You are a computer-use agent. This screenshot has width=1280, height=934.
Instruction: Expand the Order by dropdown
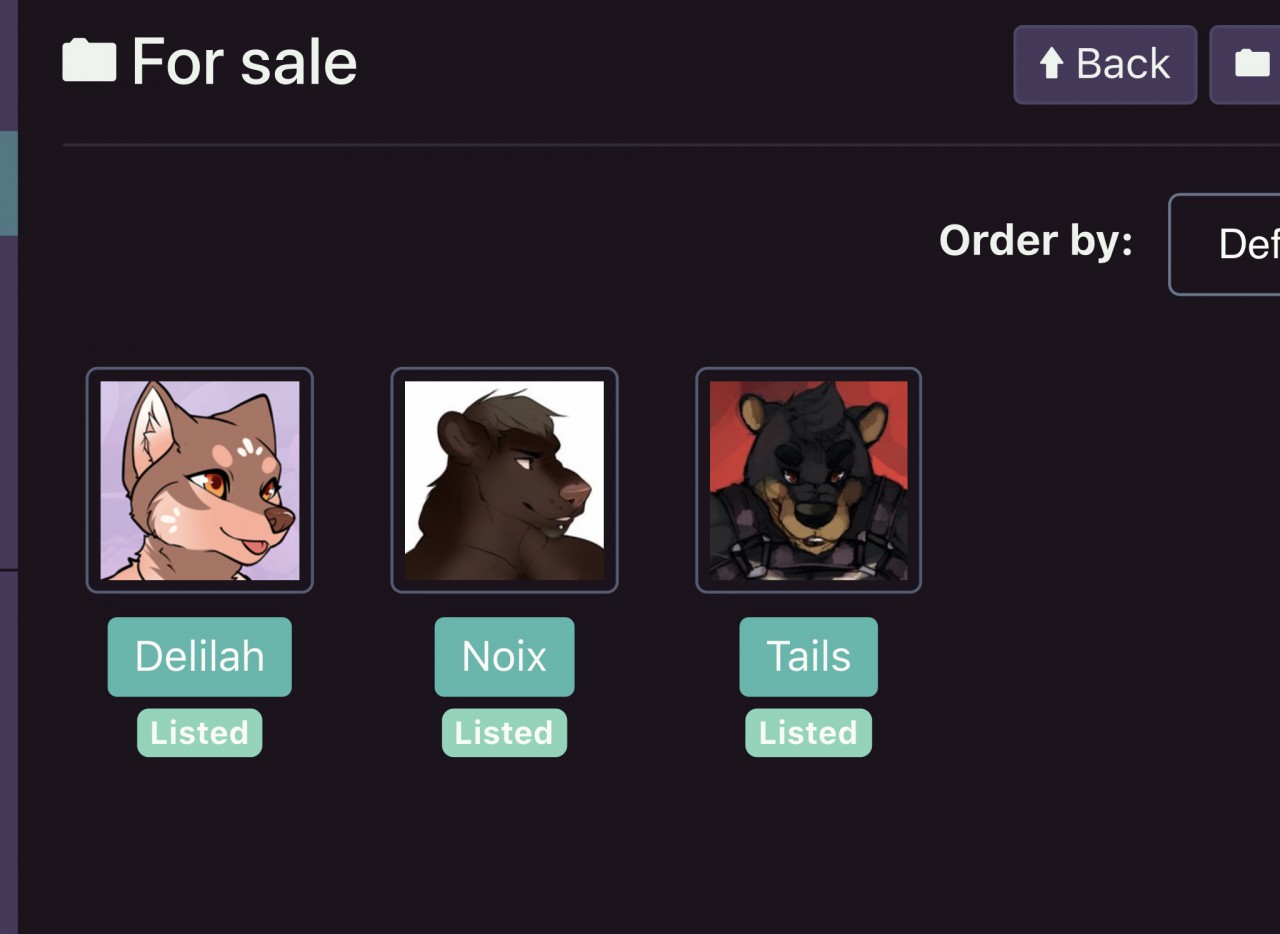[x=1226, y=244]
